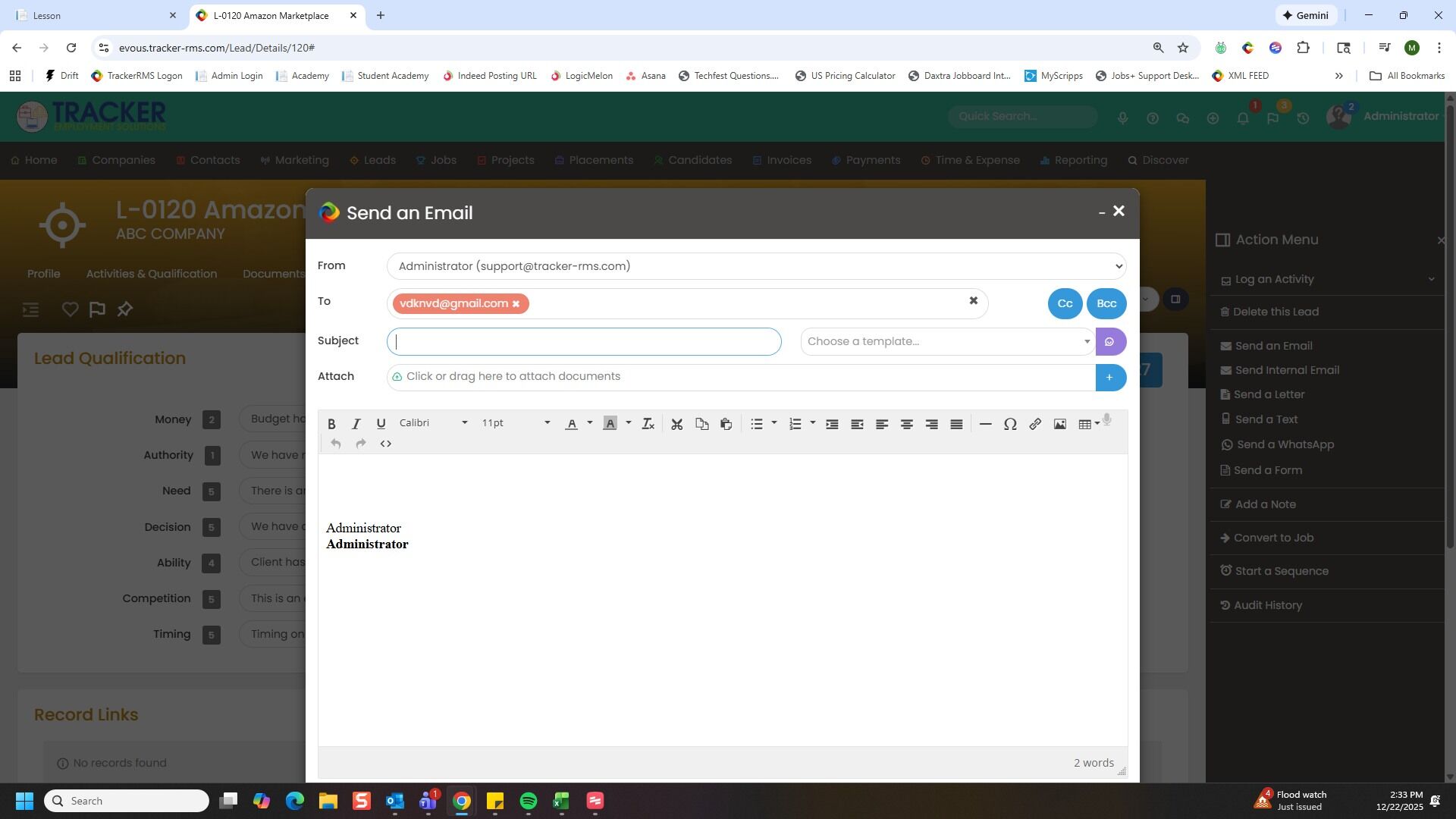Image resolution: width=1456 pixels, height=819 pixels.
Task: Expand the From sender dropdown
Action: pos(756,266)
